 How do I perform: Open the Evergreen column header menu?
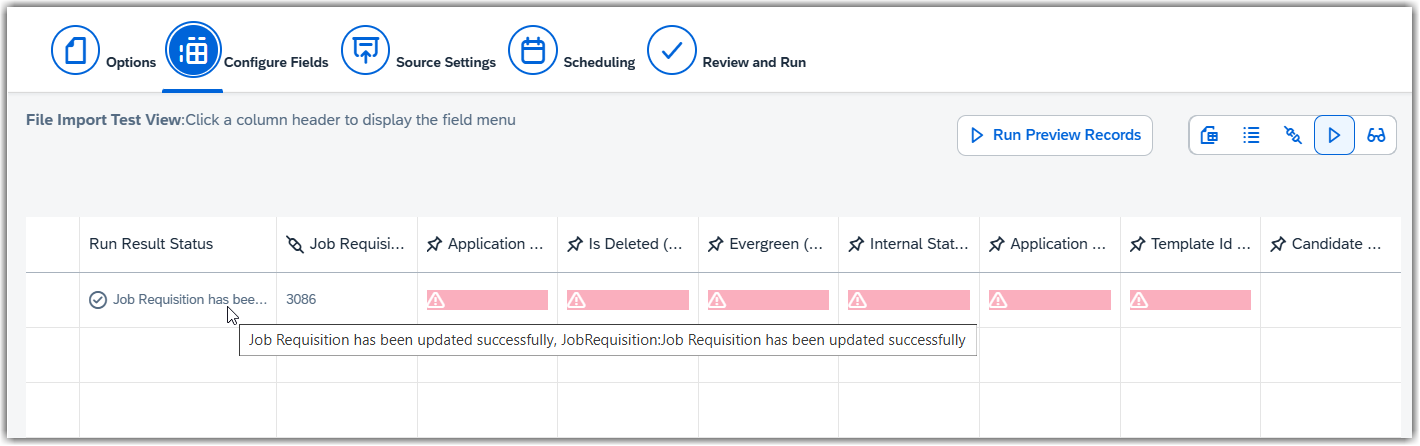click(769, 244)
